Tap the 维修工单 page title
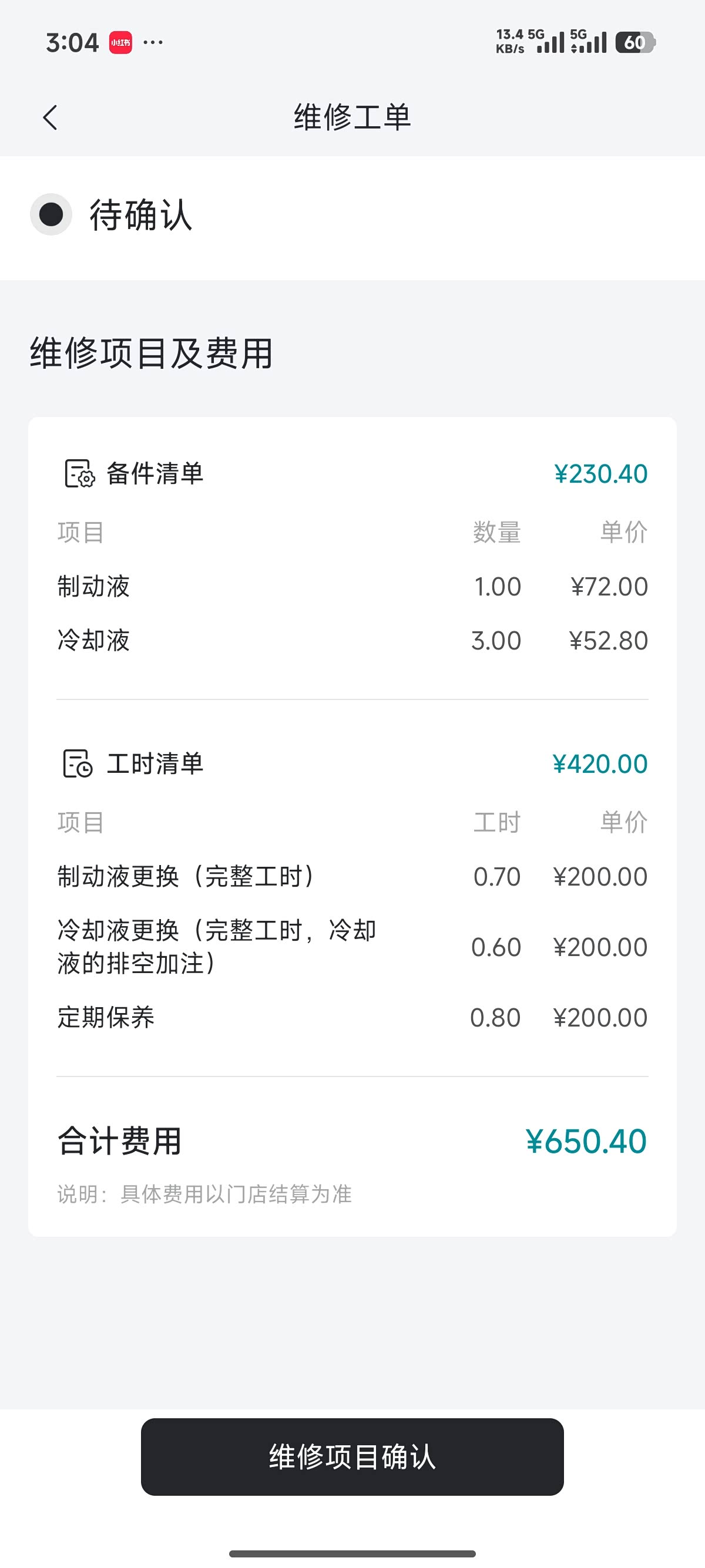705x1568 pixels. point(352,117)
